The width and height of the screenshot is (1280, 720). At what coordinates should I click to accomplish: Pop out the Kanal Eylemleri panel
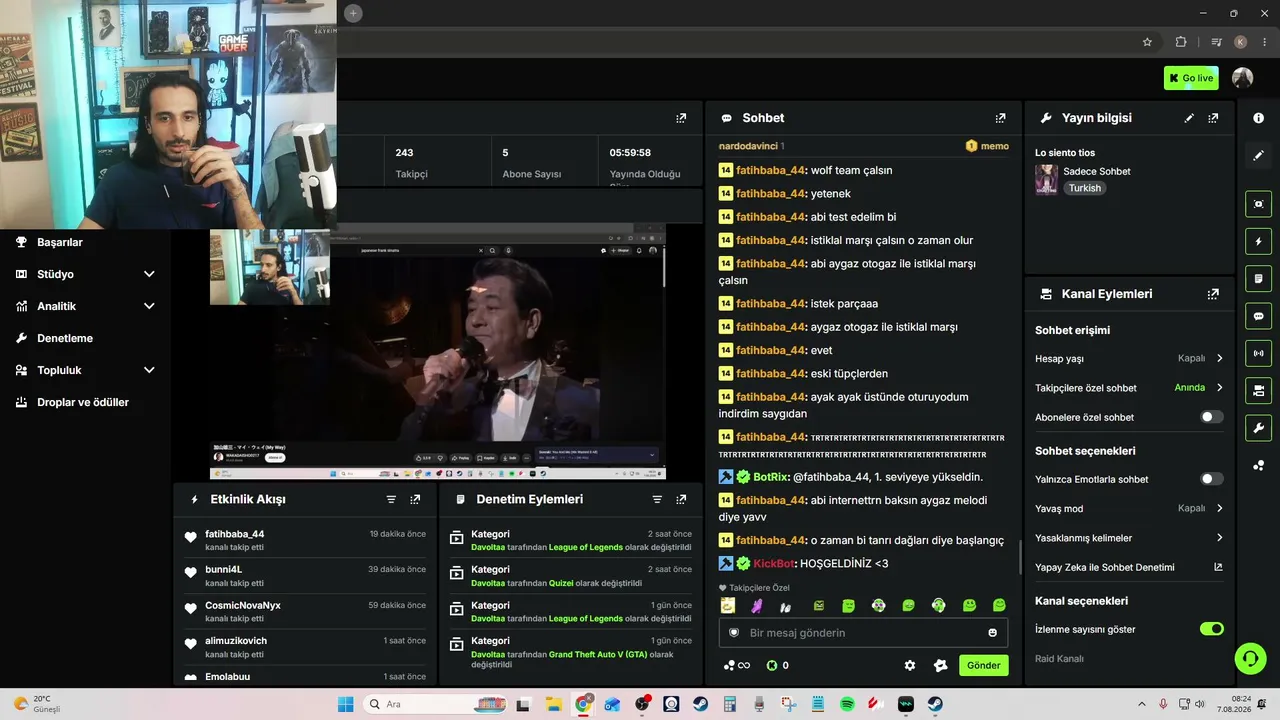(x=1213, y=294)
